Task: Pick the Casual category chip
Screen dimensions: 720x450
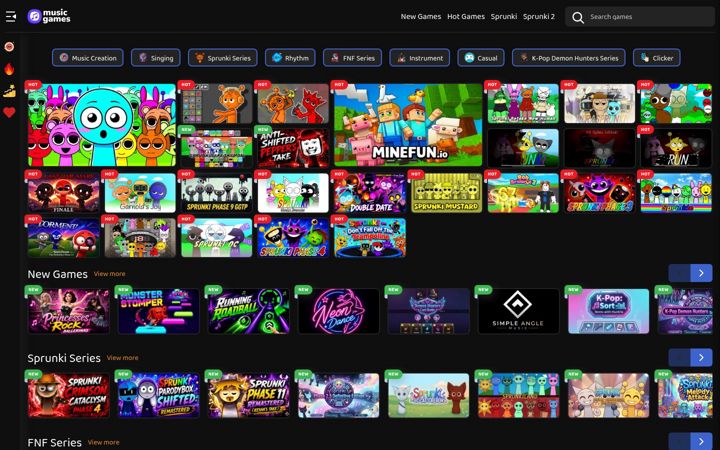Action: coord(481,58)
